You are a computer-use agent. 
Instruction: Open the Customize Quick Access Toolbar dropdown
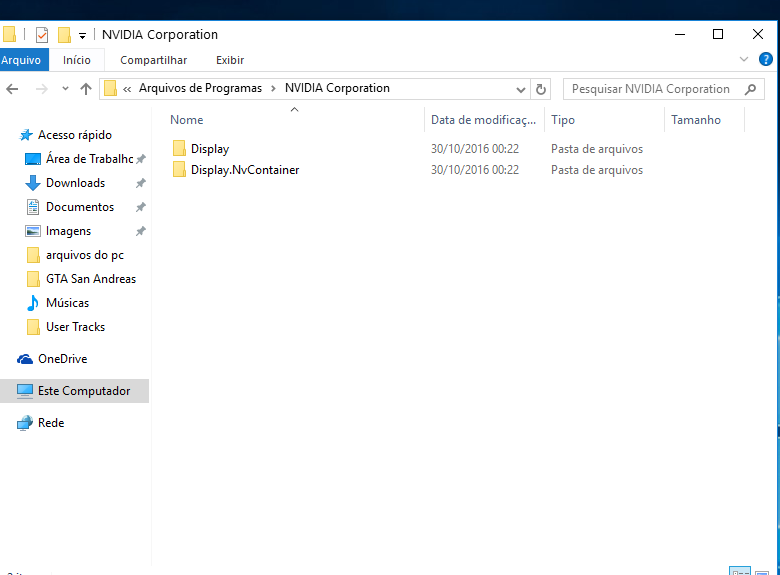(83, 35)
